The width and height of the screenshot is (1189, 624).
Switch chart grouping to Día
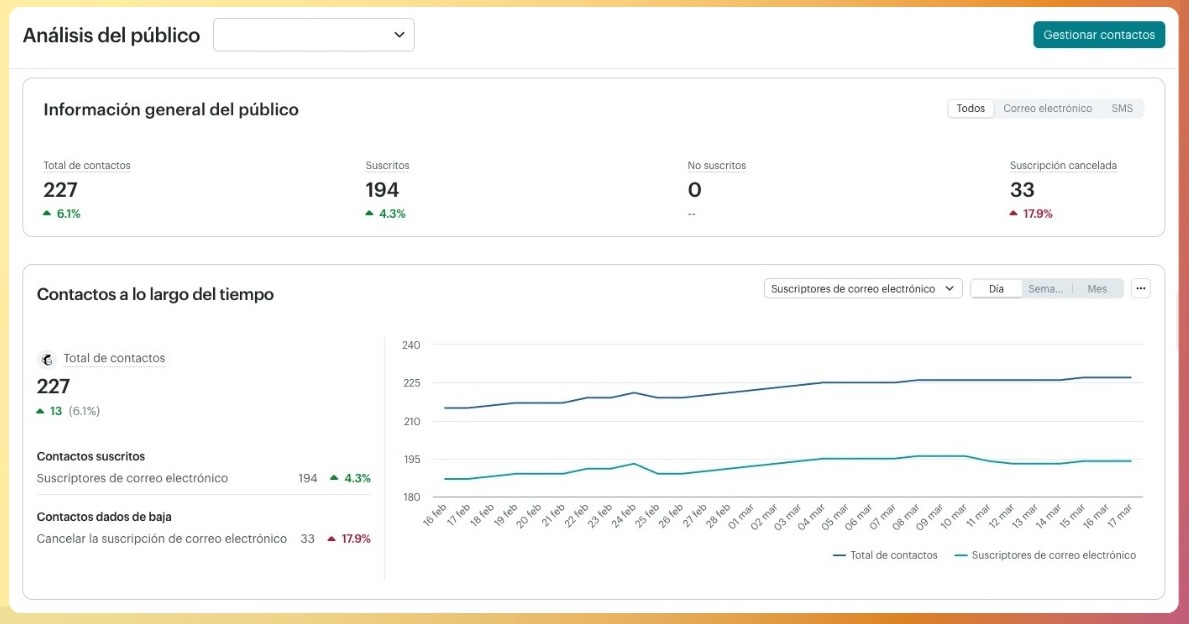[x=996, y=288]
